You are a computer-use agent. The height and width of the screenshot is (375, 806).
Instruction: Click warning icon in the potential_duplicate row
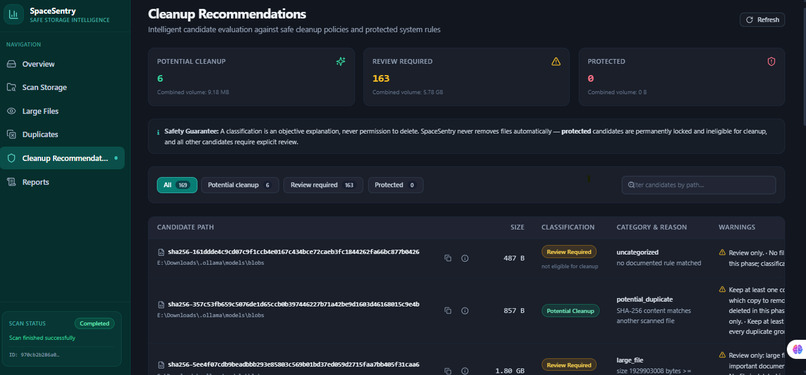pyautogui.click(x=722, y=289)
